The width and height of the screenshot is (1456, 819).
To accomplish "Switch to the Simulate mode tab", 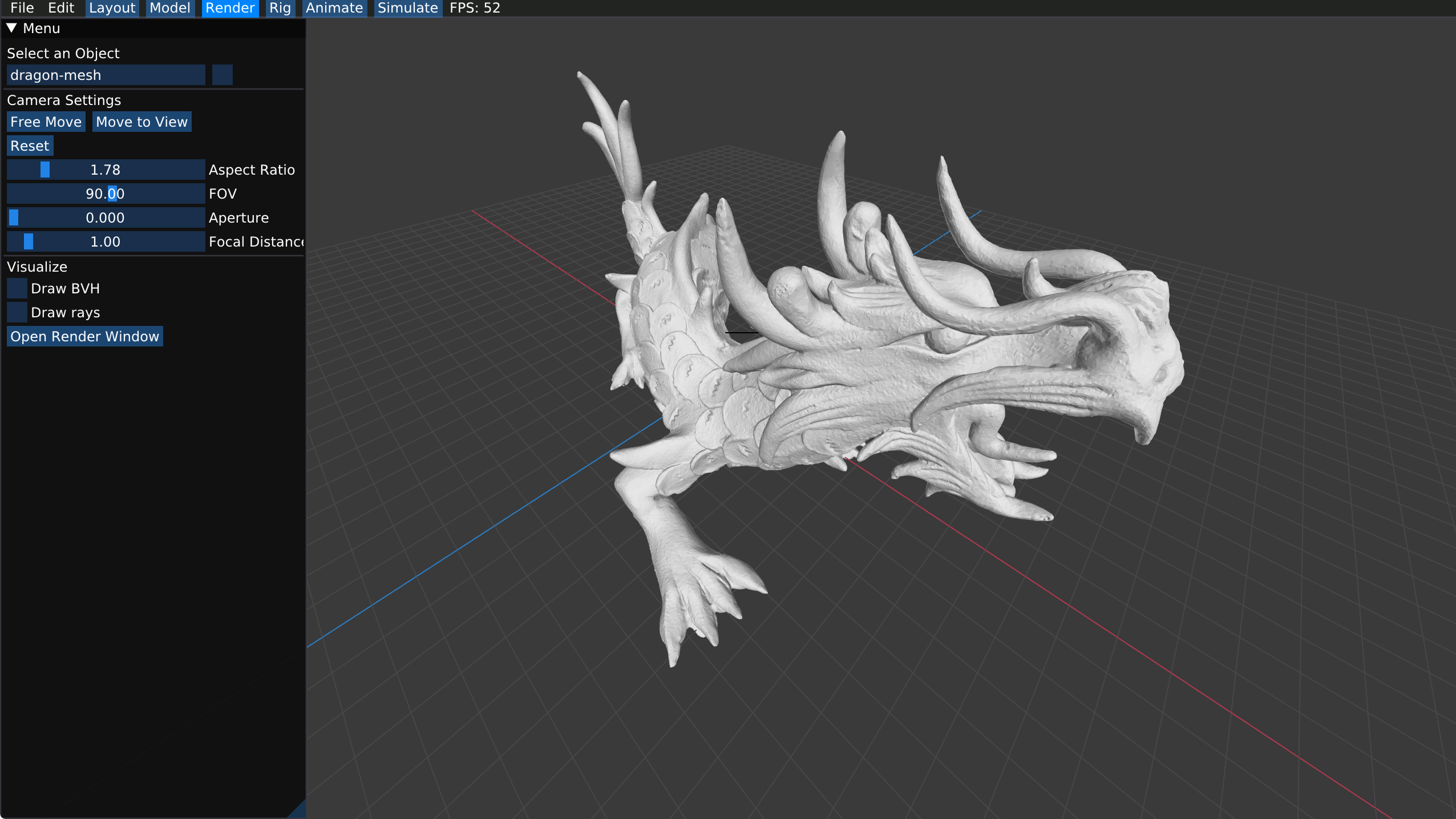I will [x=408, y=8].
